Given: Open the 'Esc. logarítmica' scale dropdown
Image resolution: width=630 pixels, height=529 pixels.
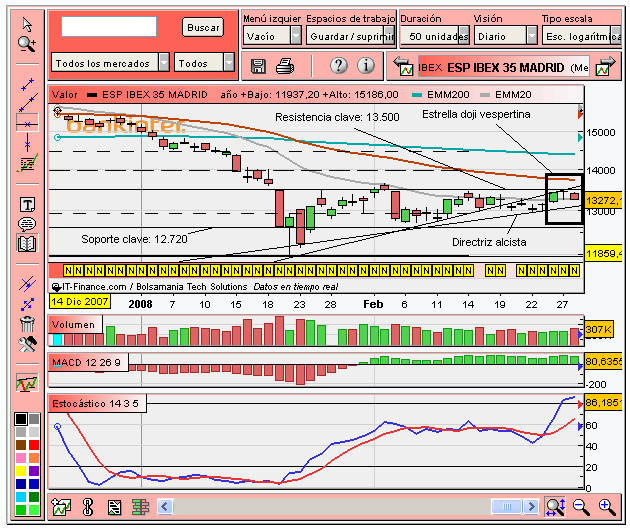Looking at the screenshot, I should coord(581,36).
